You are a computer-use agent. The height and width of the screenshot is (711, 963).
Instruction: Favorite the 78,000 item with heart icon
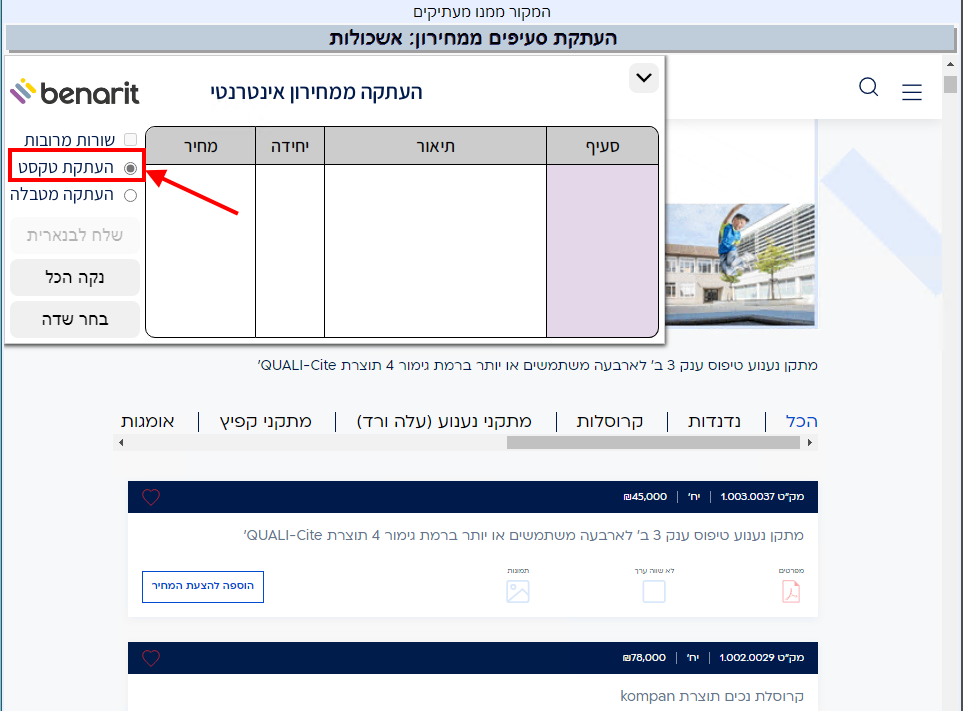pos(151,658)
